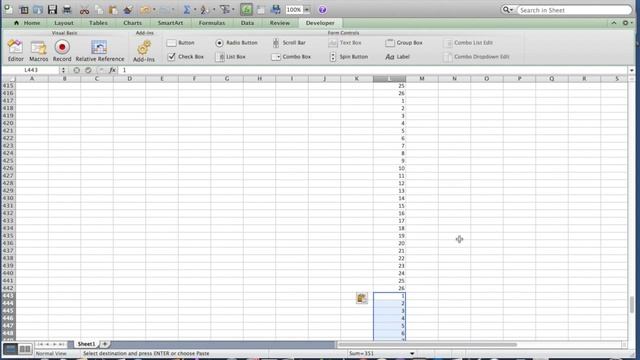Image resolution: width=640 pixels, height=360 pixels.
Task: Open the purple Help icon
Action: click(322, 10)
